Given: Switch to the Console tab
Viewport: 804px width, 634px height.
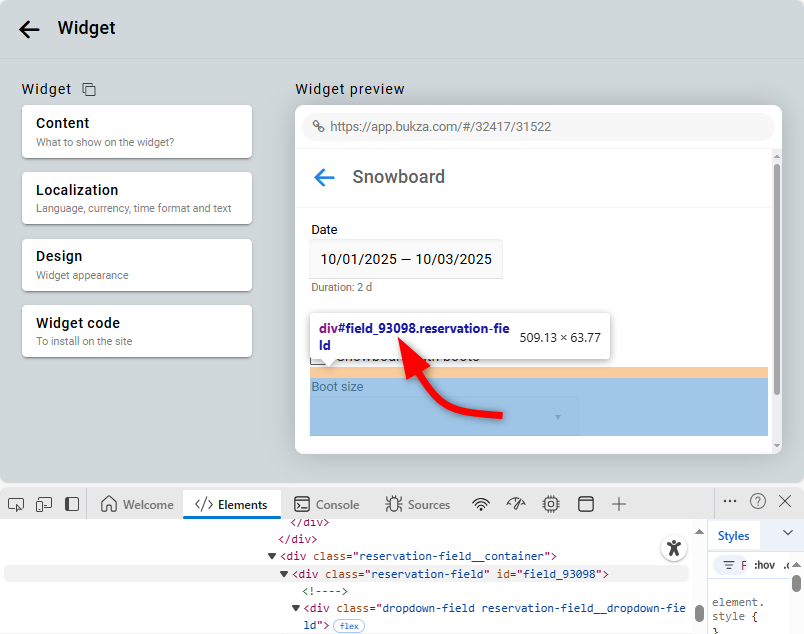Looking at the screenshot, I should (x=326, y=504).
